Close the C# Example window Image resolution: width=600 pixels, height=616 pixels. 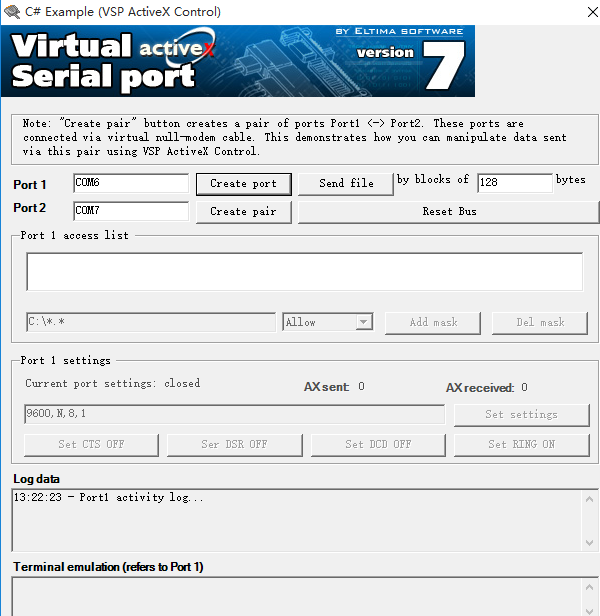[x=592, y=12]
